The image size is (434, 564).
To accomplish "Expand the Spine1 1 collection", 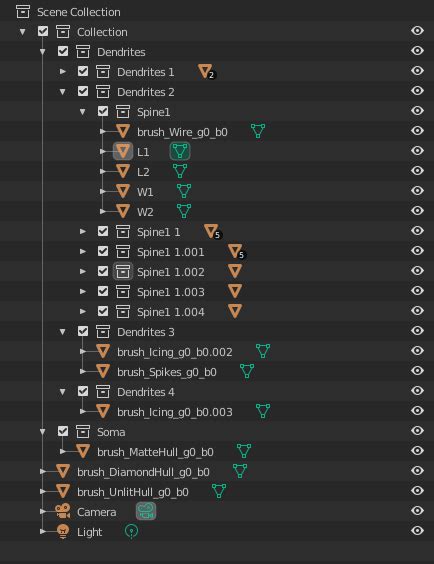I will coord(83,231).
